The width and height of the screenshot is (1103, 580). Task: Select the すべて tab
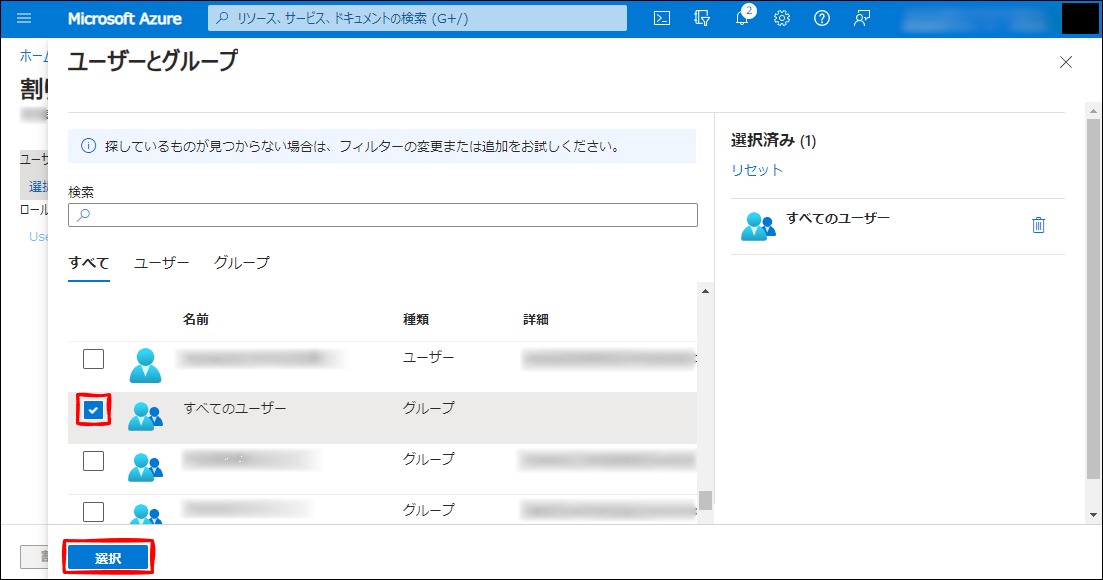(88, 263)
